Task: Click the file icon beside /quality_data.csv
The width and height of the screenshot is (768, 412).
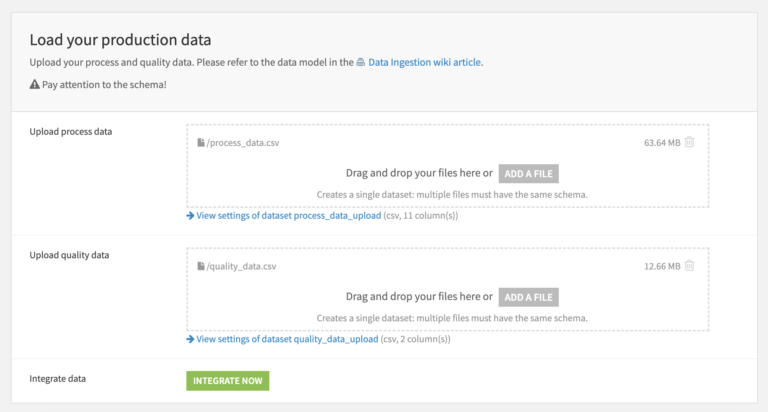Action: (x=201, y=266)
